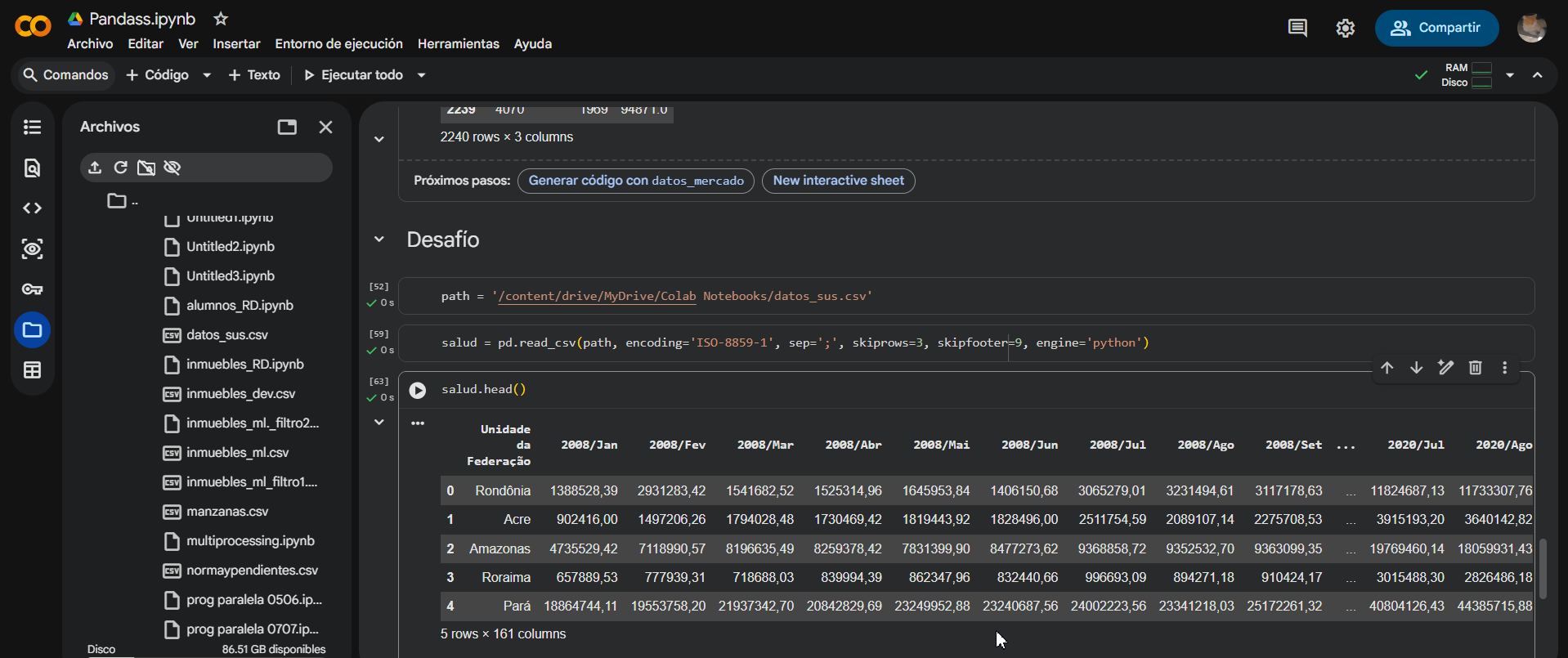Image resolution: width=1568 pixels, height=658 pixels.
Task: Run the salud.head() cell
Action: (x=418, y=390)
